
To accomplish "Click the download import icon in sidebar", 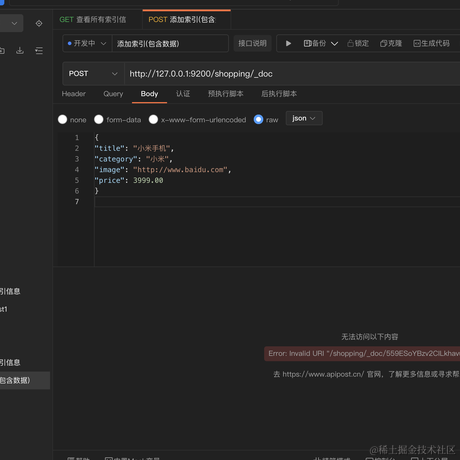I will [20, 50].
